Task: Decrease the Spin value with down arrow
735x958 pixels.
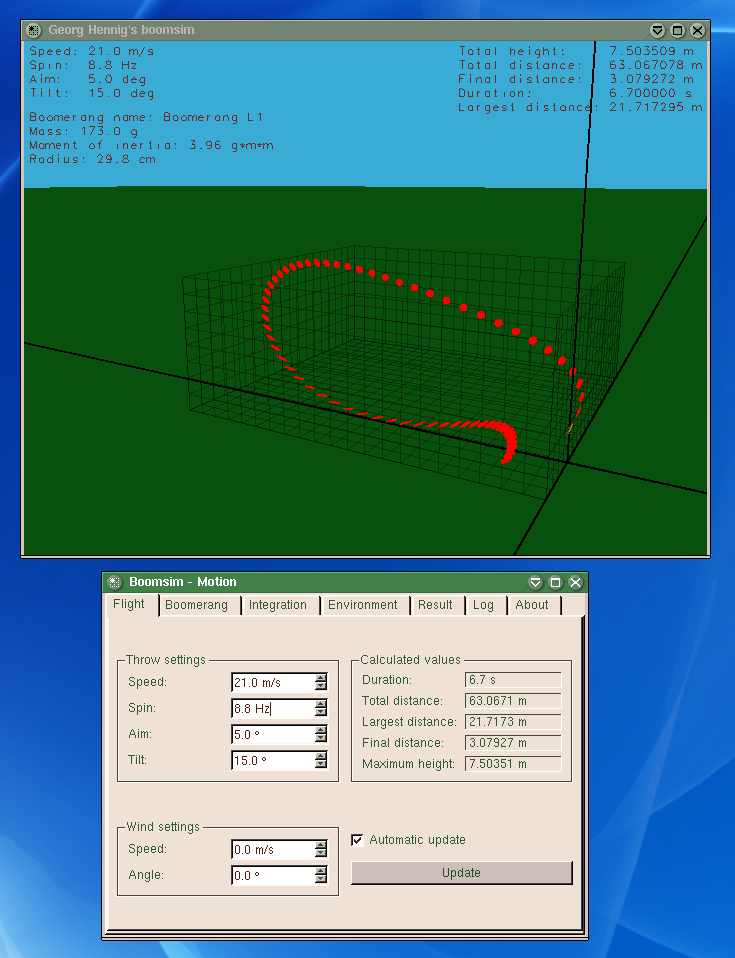Action: [x=321, y=713]
